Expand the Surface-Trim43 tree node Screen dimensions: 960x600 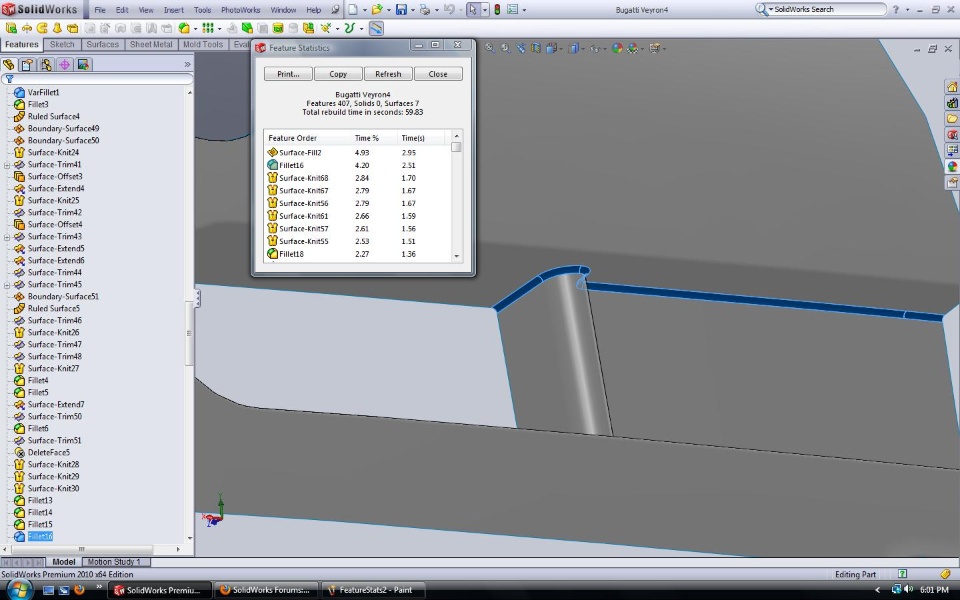click(7, 237)
